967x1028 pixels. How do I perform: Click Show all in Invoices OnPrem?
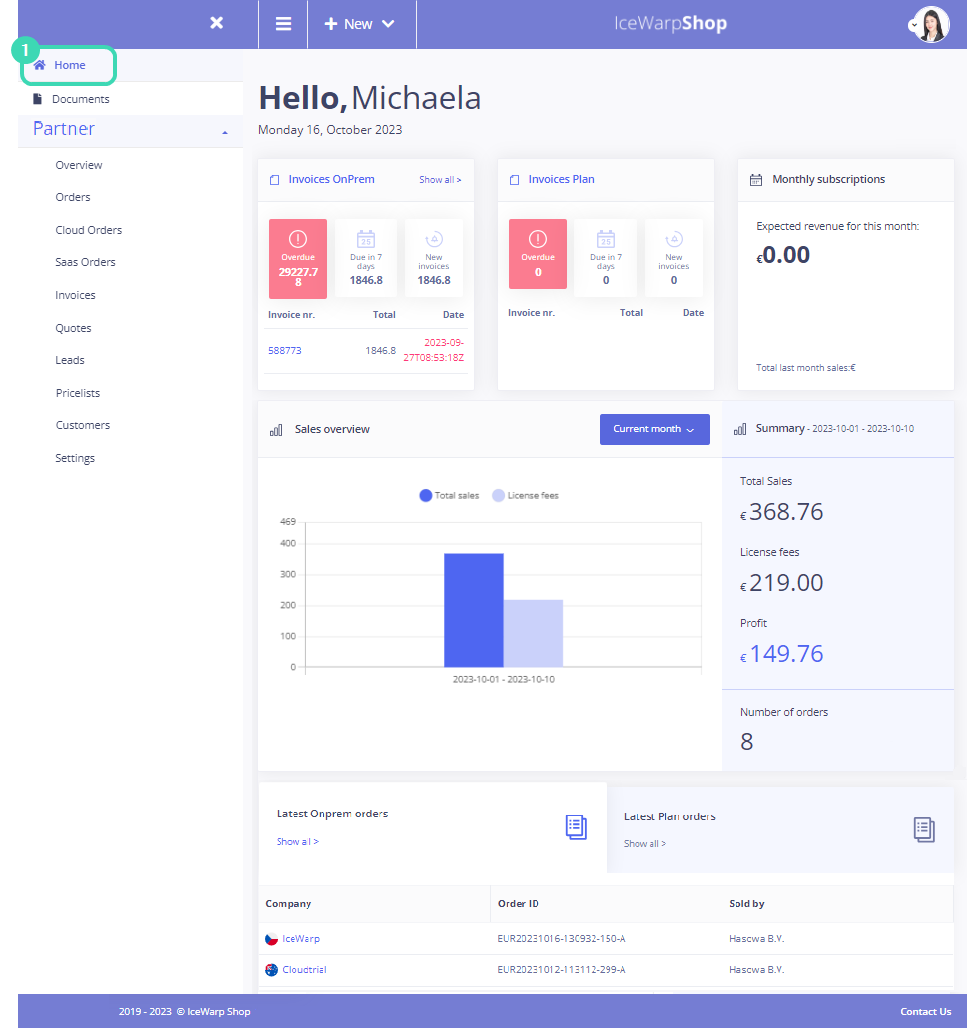point(440,180)
